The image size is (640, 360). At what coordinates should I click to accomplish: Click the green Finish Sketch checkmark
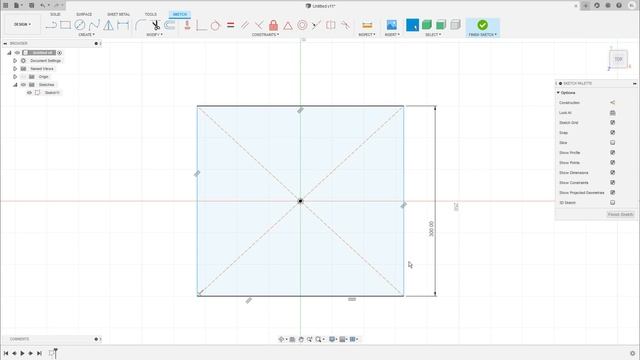coord(482,25)
